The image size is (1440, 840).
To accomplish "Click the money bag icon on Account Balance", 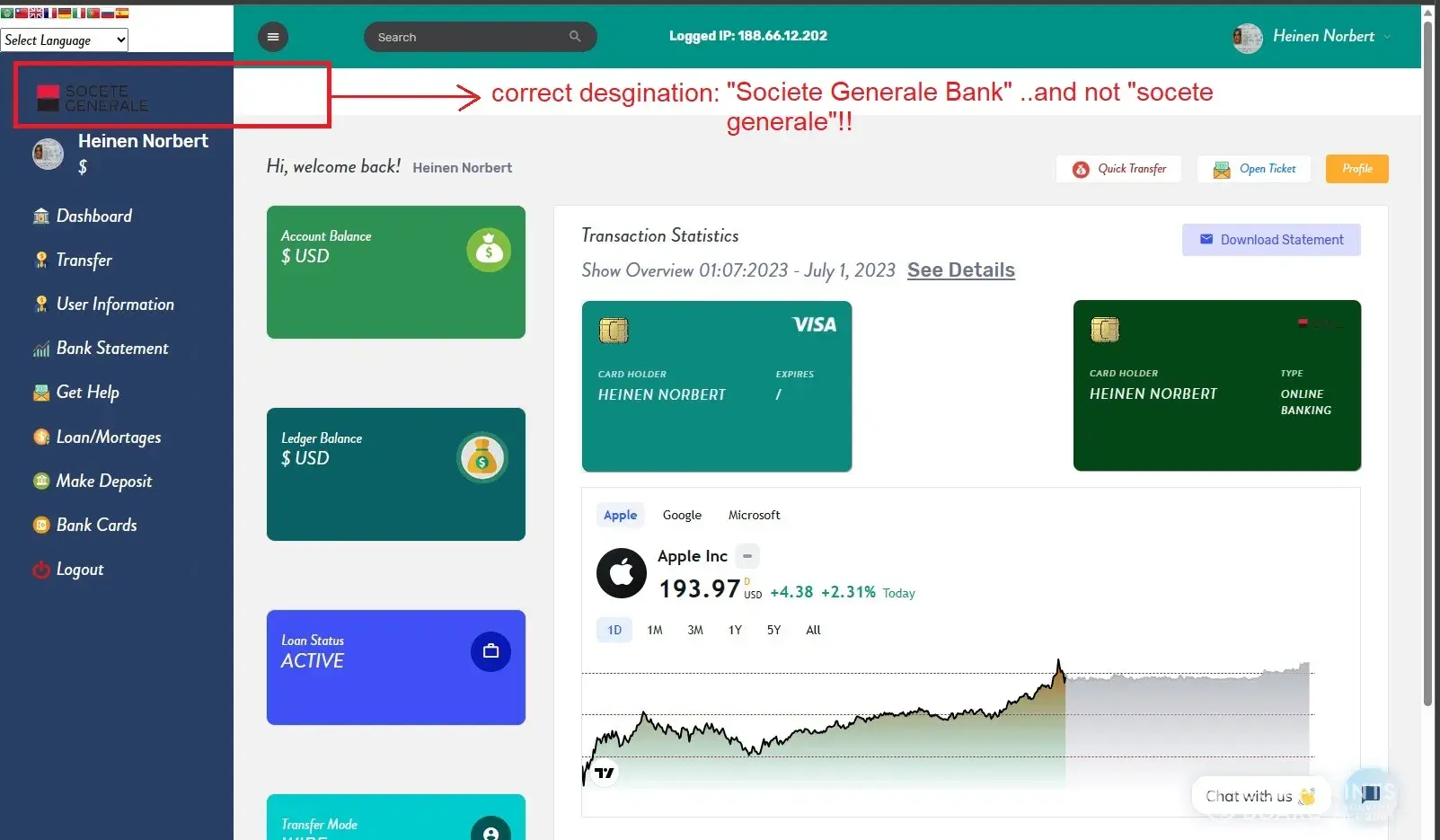I will tap(488, 250).
